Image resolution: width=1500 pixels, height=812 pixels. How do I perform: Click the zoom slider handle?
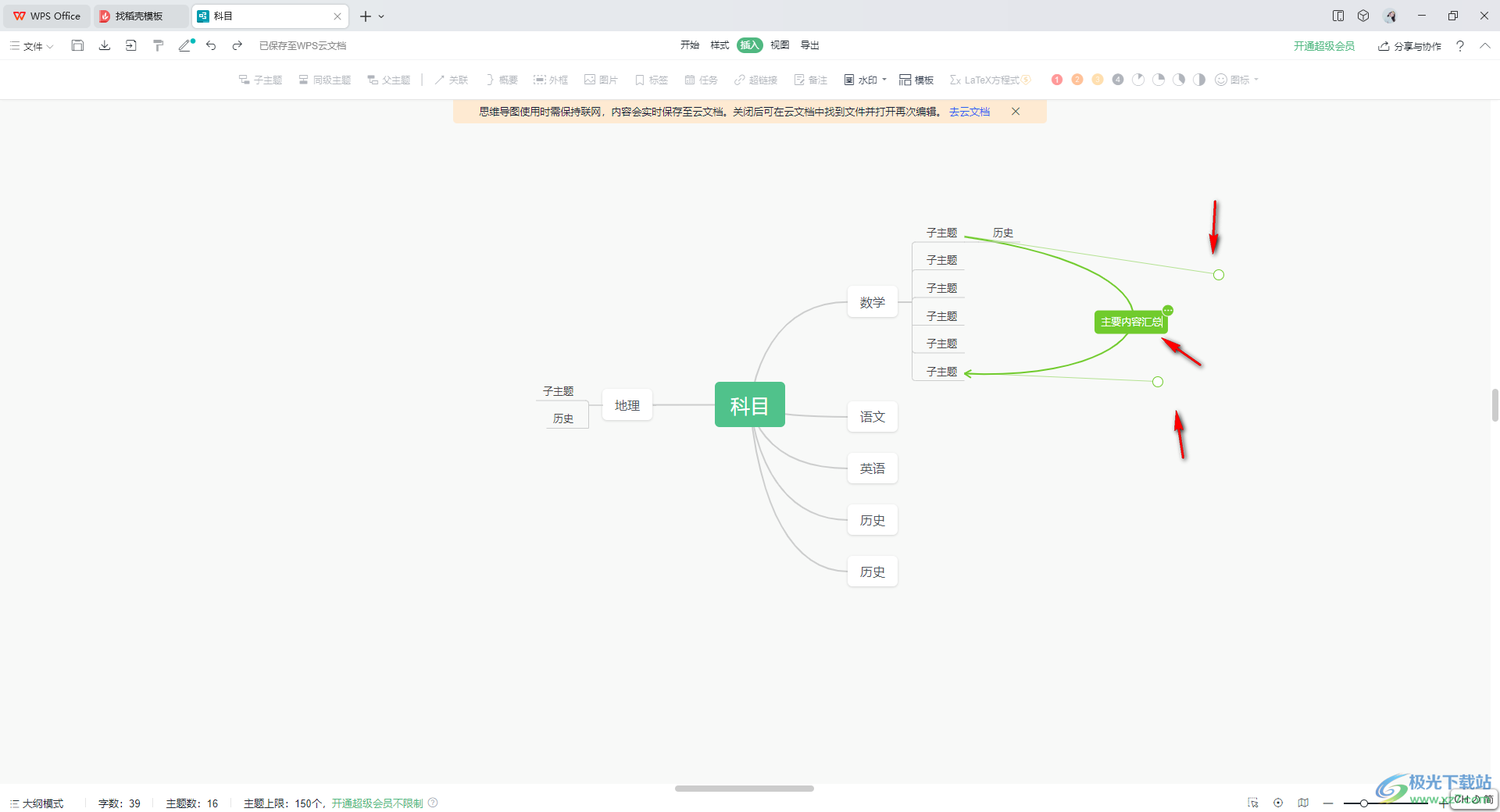click(x=1363, y=803)
